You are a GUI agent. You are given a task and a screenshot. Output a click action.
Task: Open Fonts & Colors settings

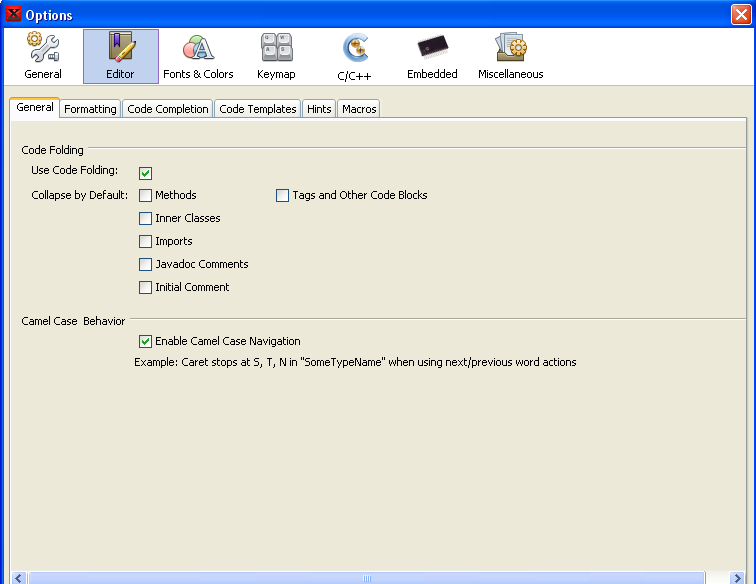(198, 56)
